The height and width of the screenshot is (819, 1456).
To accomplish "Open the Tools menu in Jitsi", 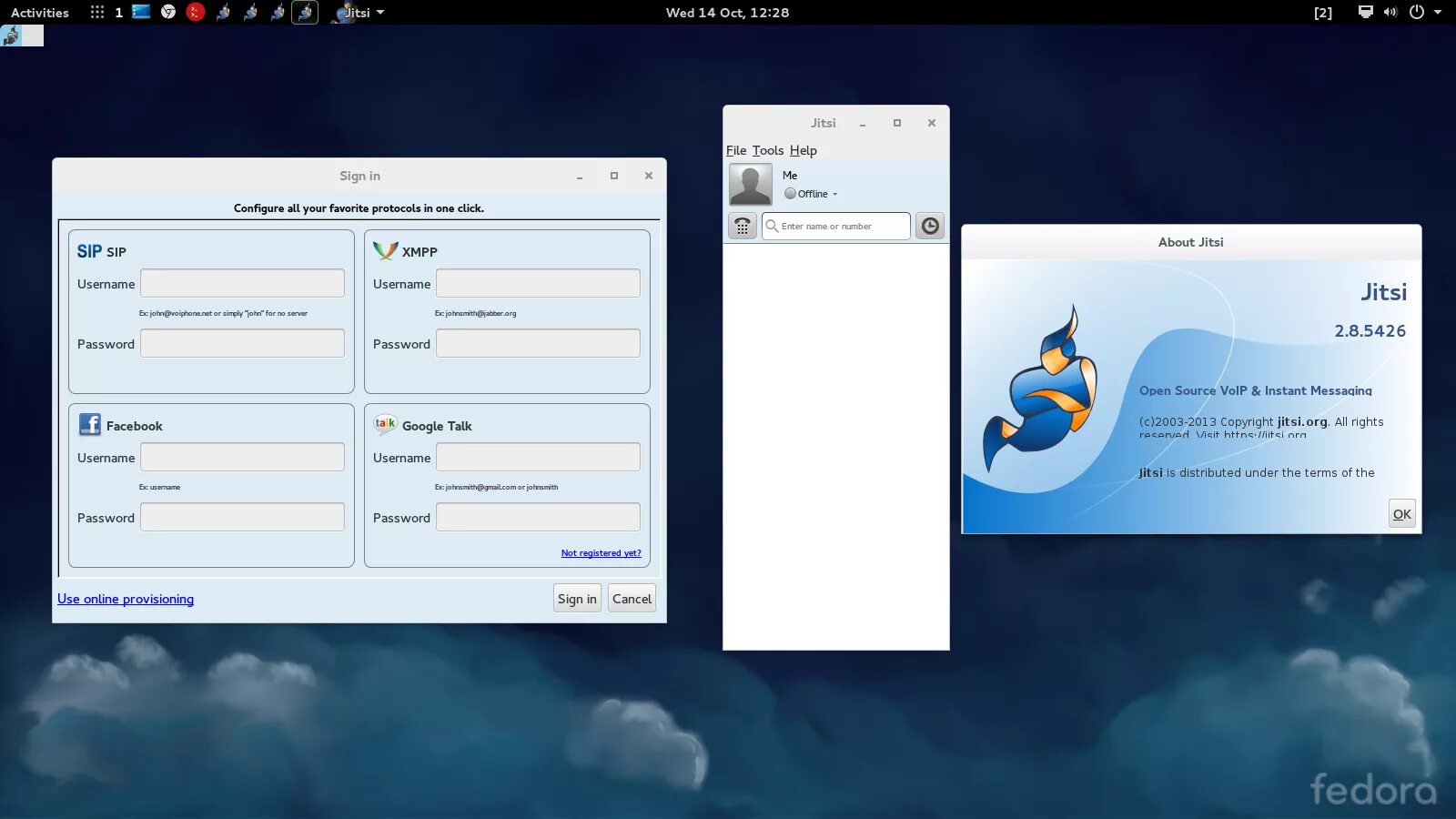I will pos(768,150).
